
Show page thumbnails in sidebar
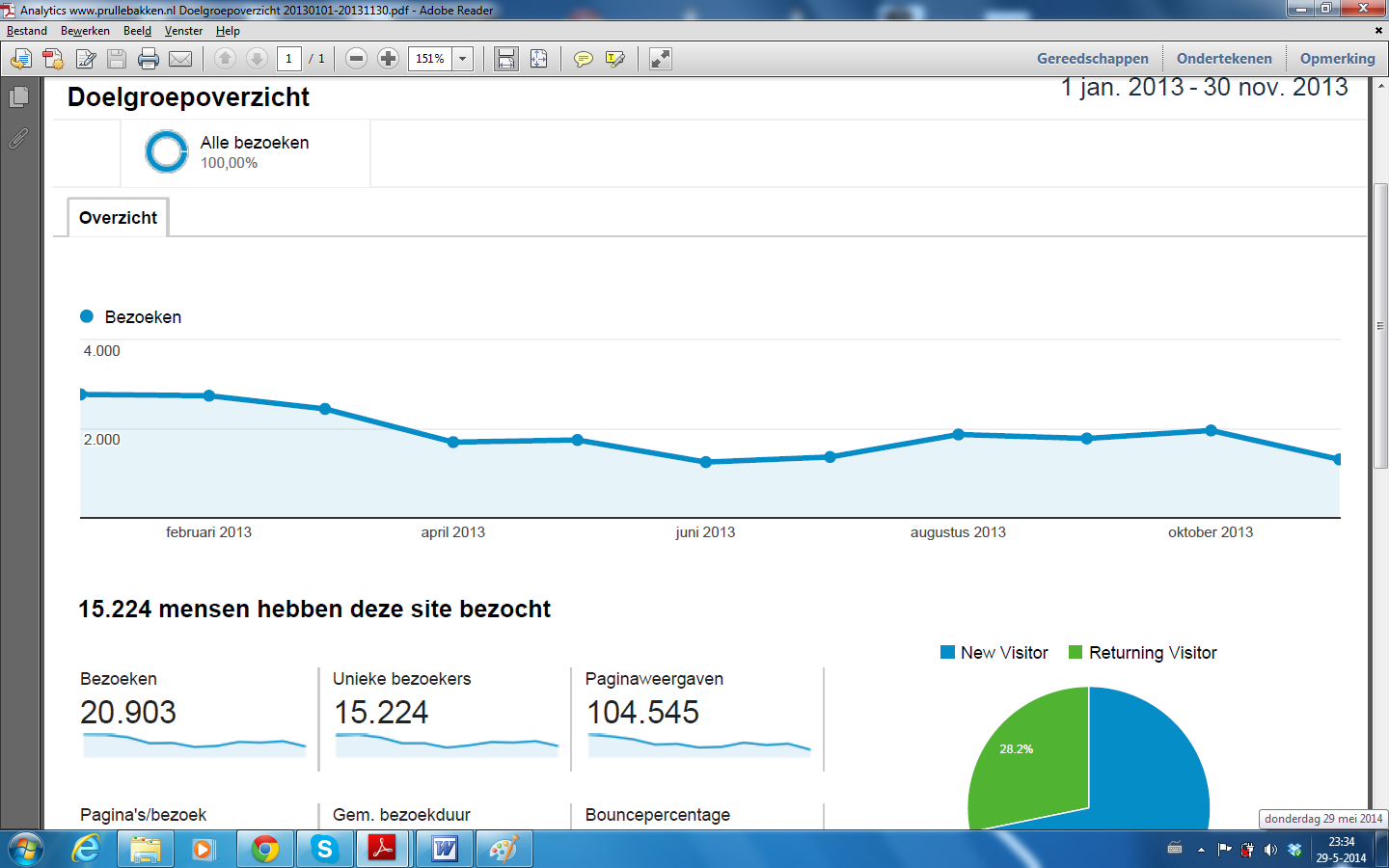click(18, 96)
